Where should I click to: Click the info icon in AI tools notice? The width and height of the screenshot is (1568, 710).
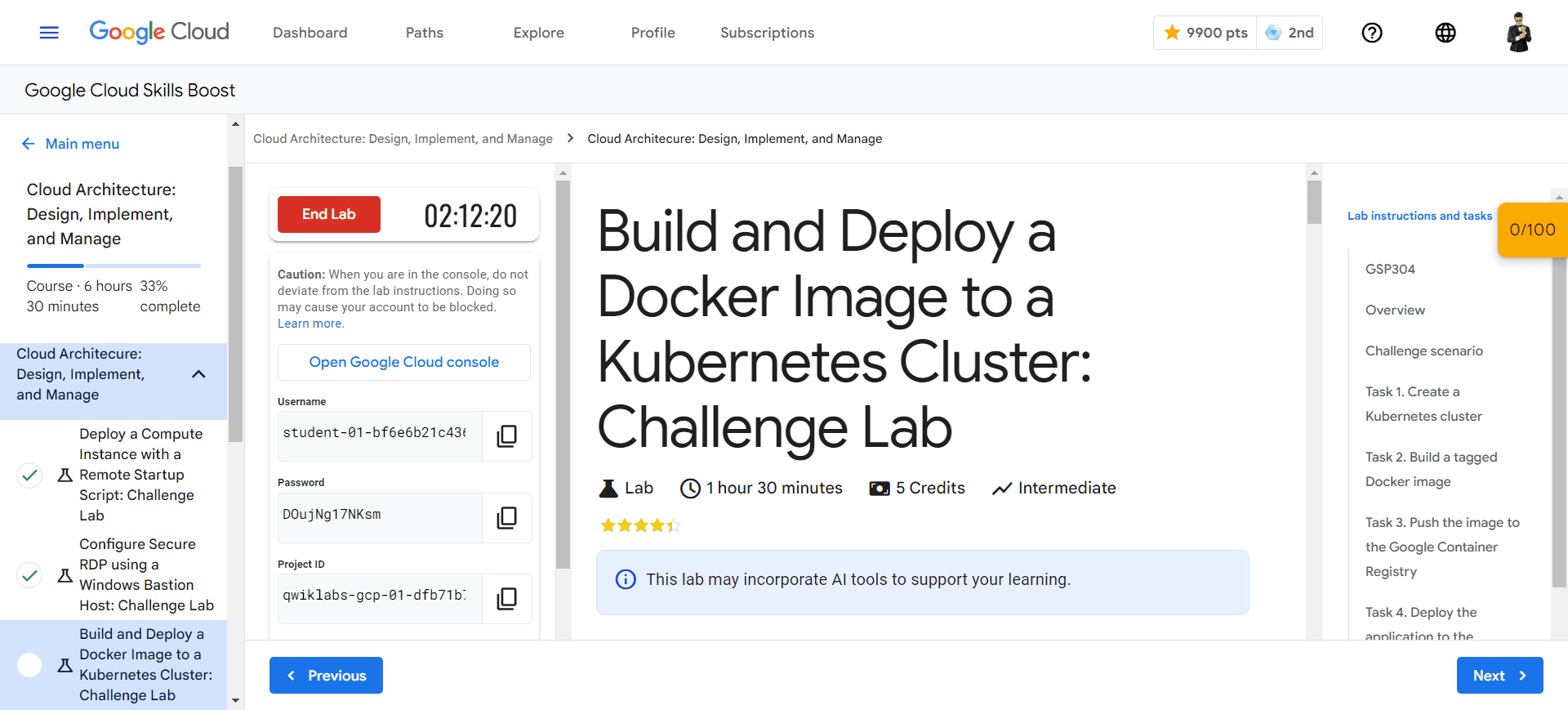click(626, 579)
